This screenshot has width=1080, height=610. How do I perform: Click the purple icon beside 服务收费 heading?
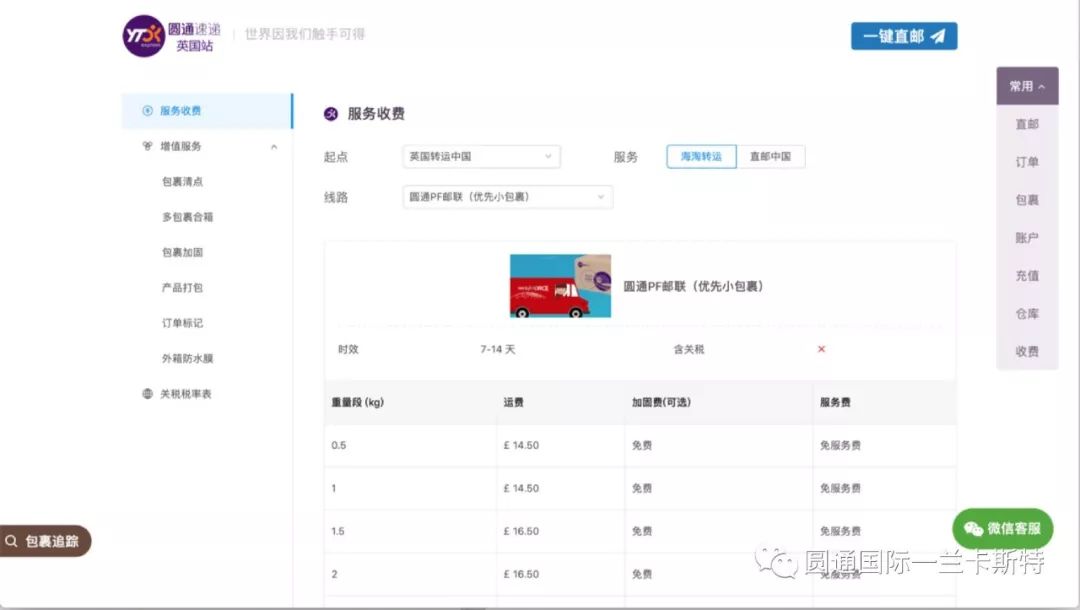click(331, 114)
